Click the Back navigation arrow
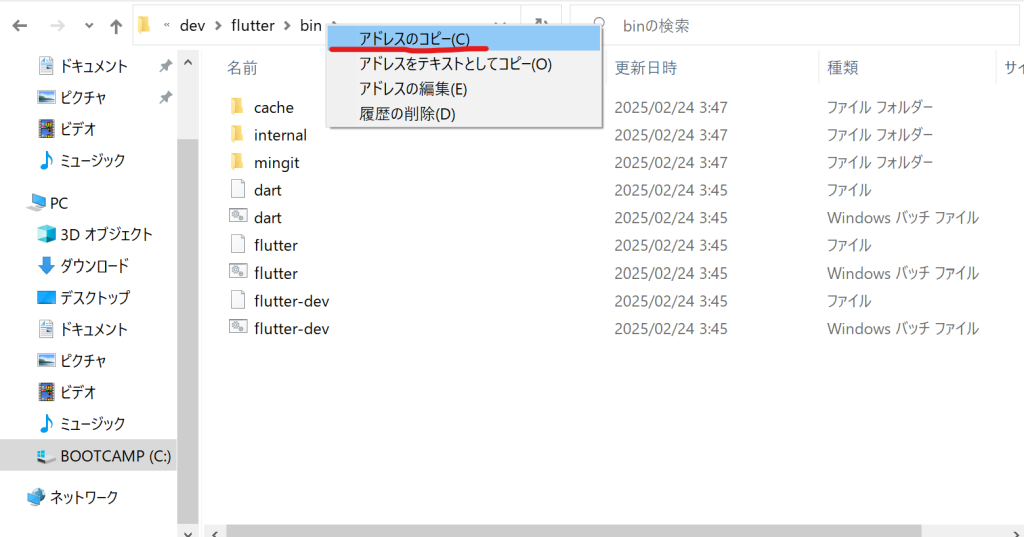This screenshot has height=537, width=1024. point(20,25)
